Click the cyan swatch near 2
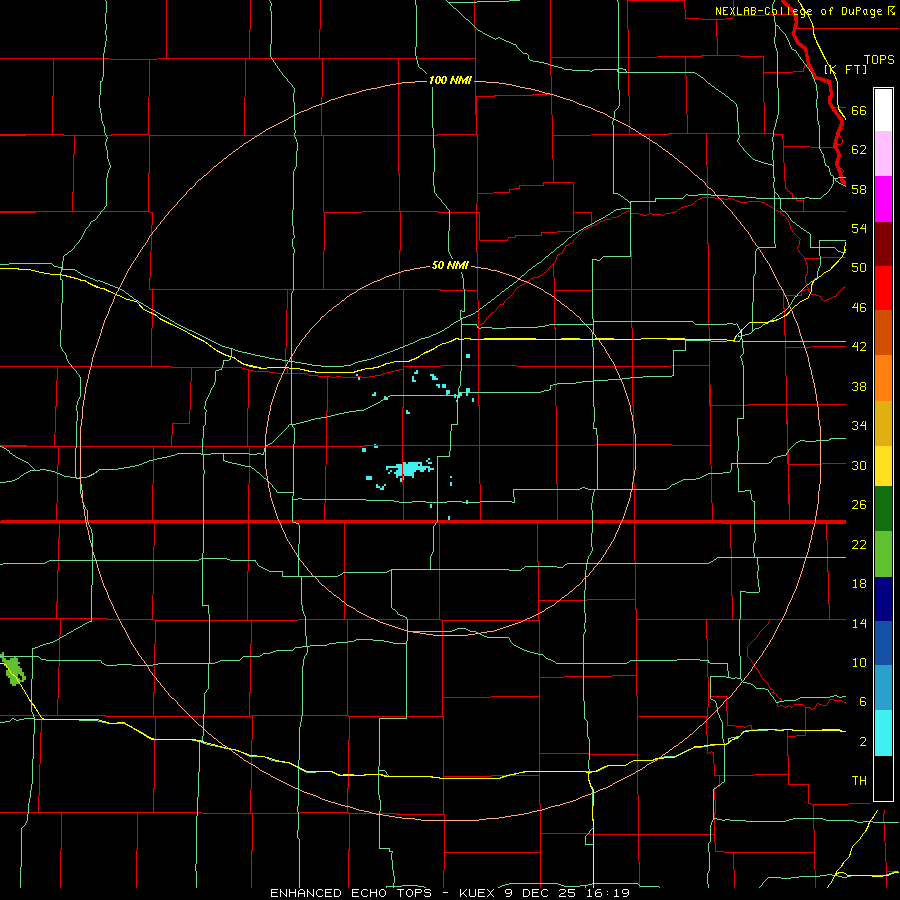The height and width of the screenshot is (900, 900). [883, 733]
